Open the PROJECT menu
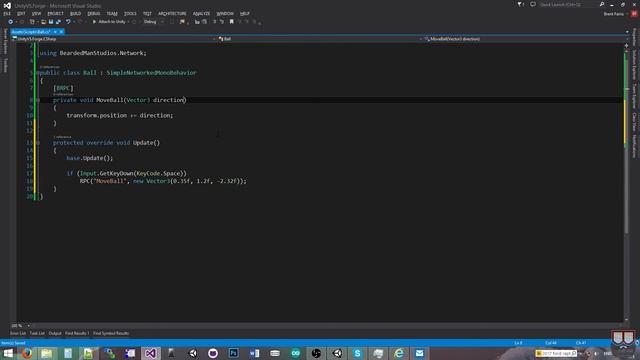This screenshot has height=360, width=640. (55, 13)
